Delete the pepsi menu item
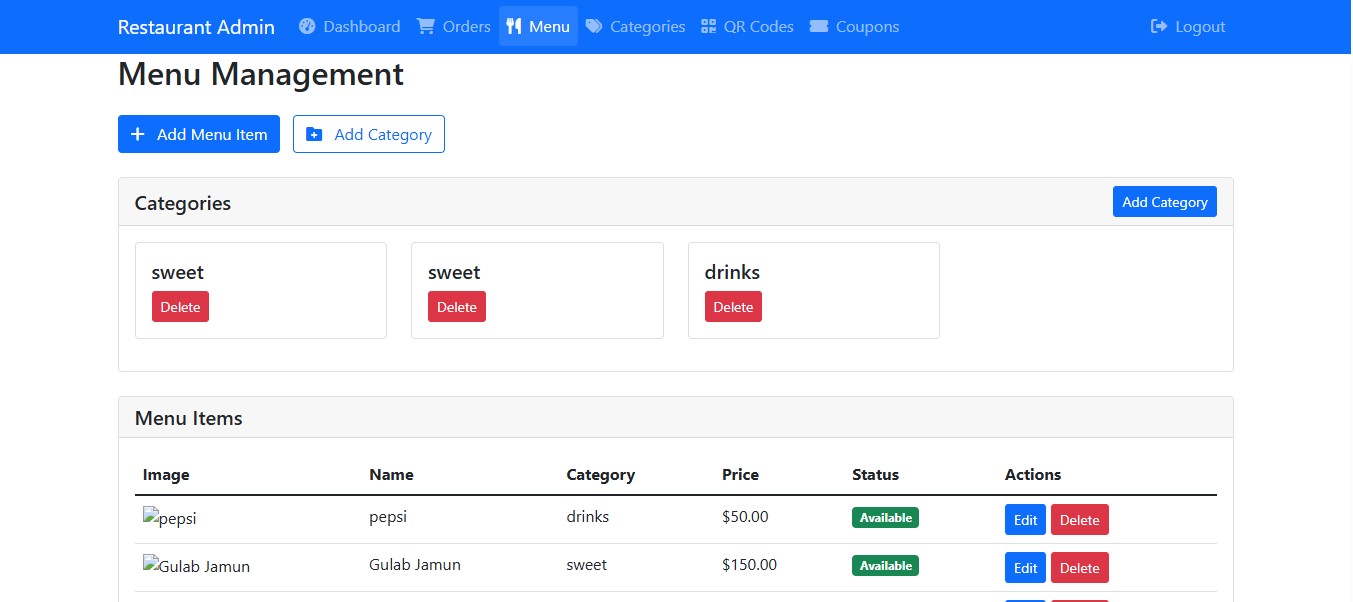1353x602 pixels. tap(1079, 520)
